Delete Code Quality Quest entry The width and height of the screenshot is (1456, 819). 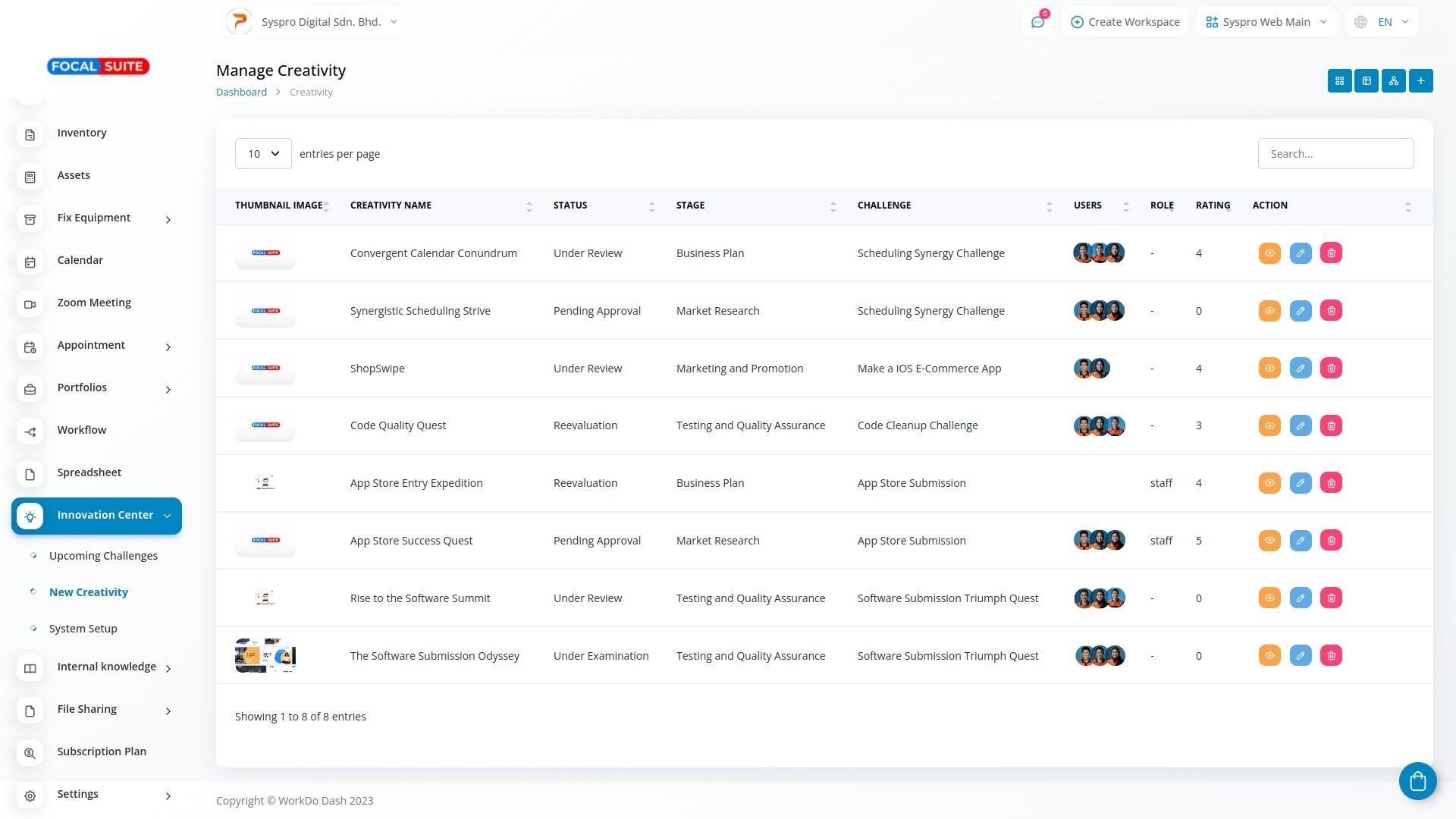point(1332,425)
